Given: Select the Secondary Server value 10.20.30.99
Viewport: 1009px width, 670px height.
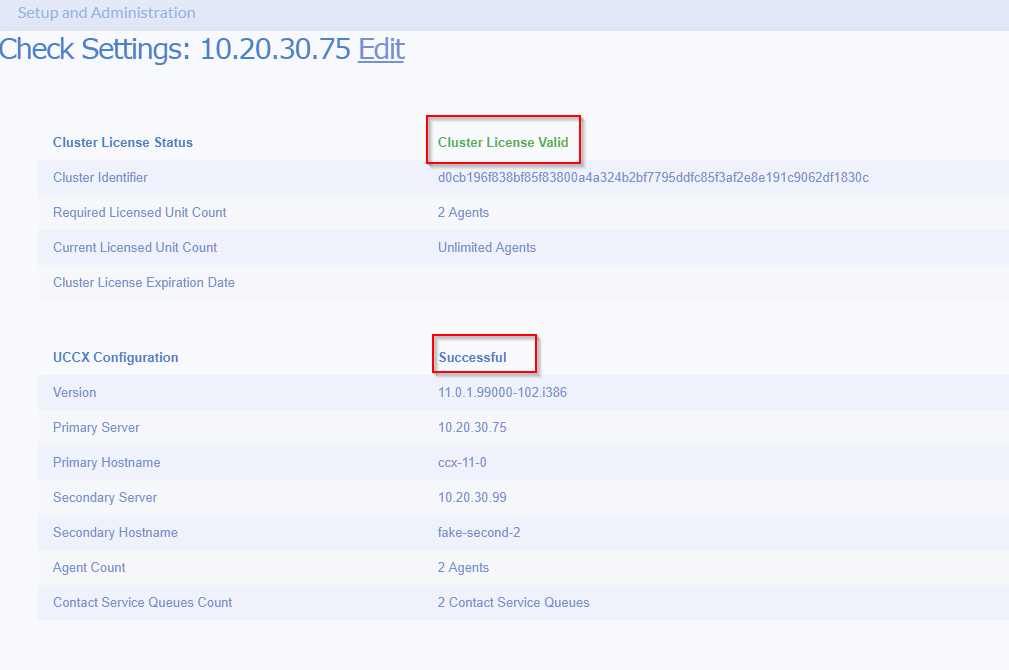Looking at the screenshot, I should coord(472,498).
